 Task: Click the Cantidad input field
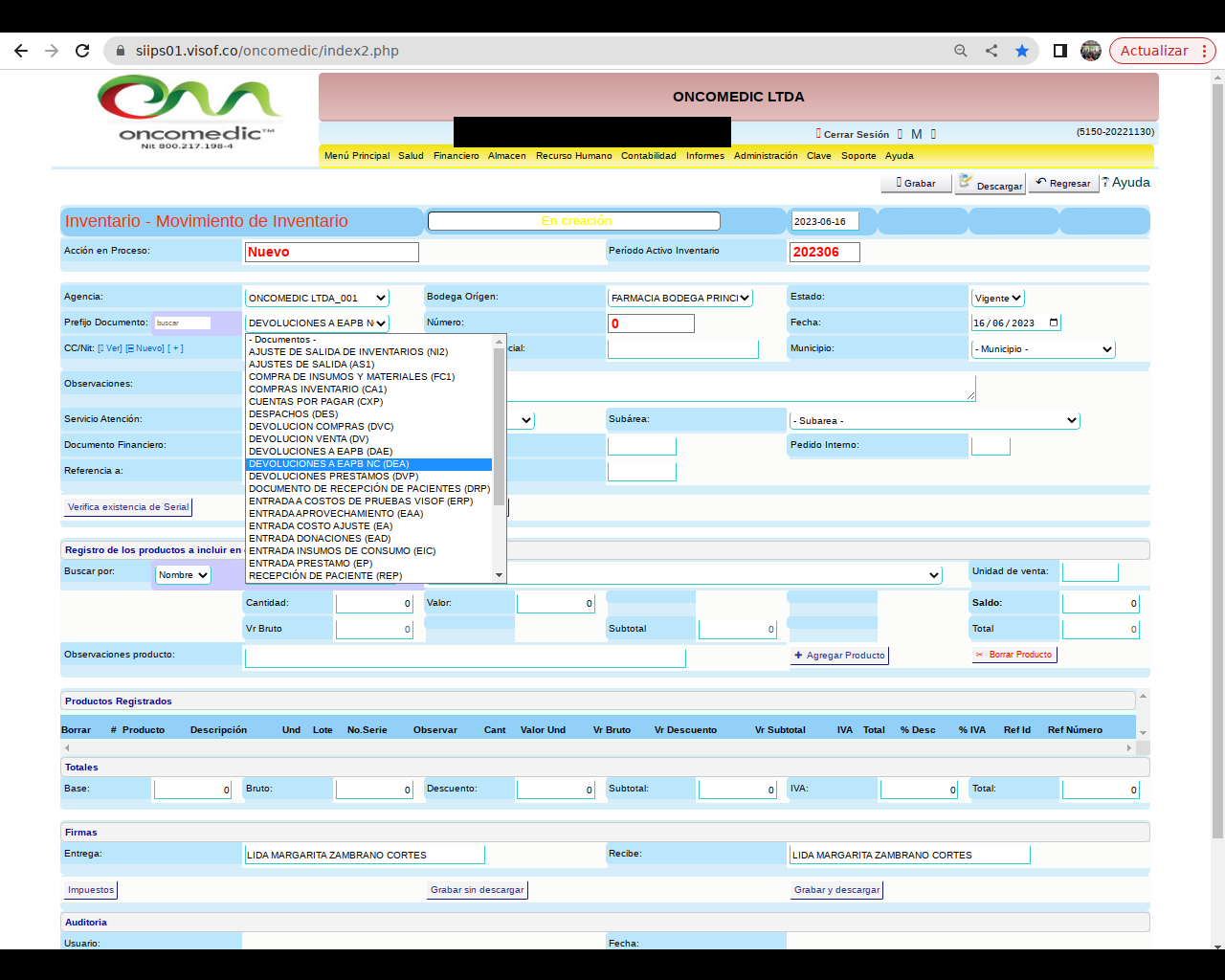click(x=374, y=603)
